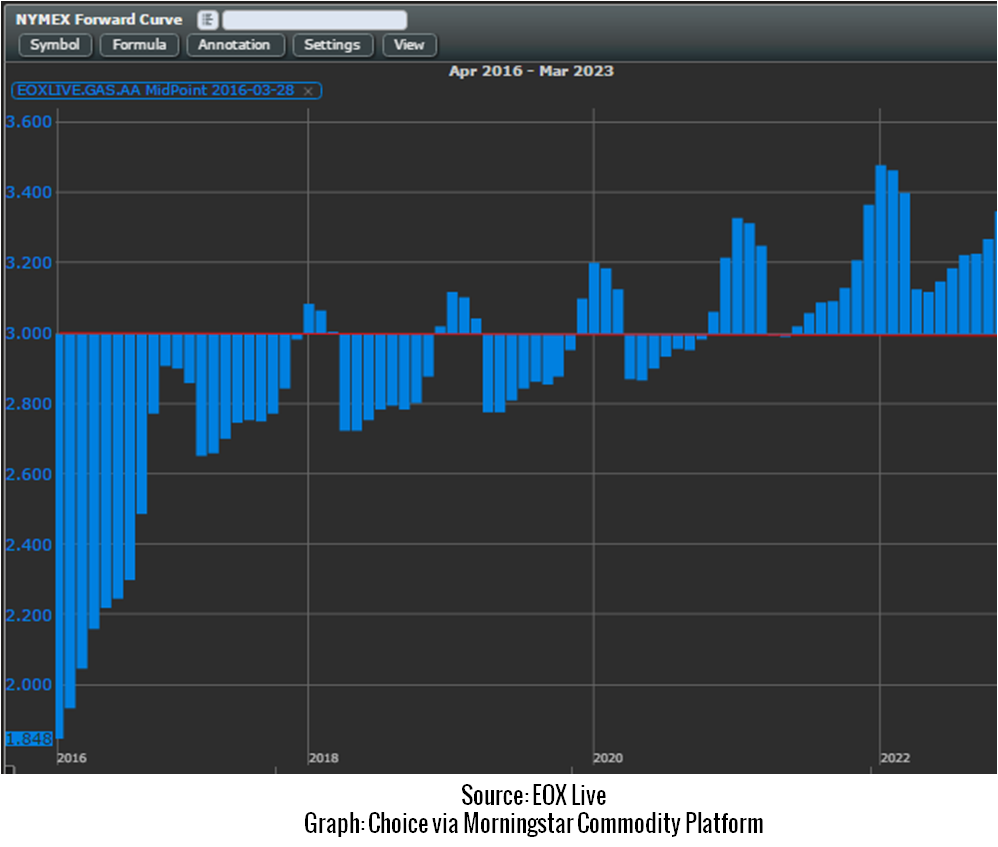Click the NYMEX Forward Curve panel title
The image size is (998, 847).
[x=99, y=20]
